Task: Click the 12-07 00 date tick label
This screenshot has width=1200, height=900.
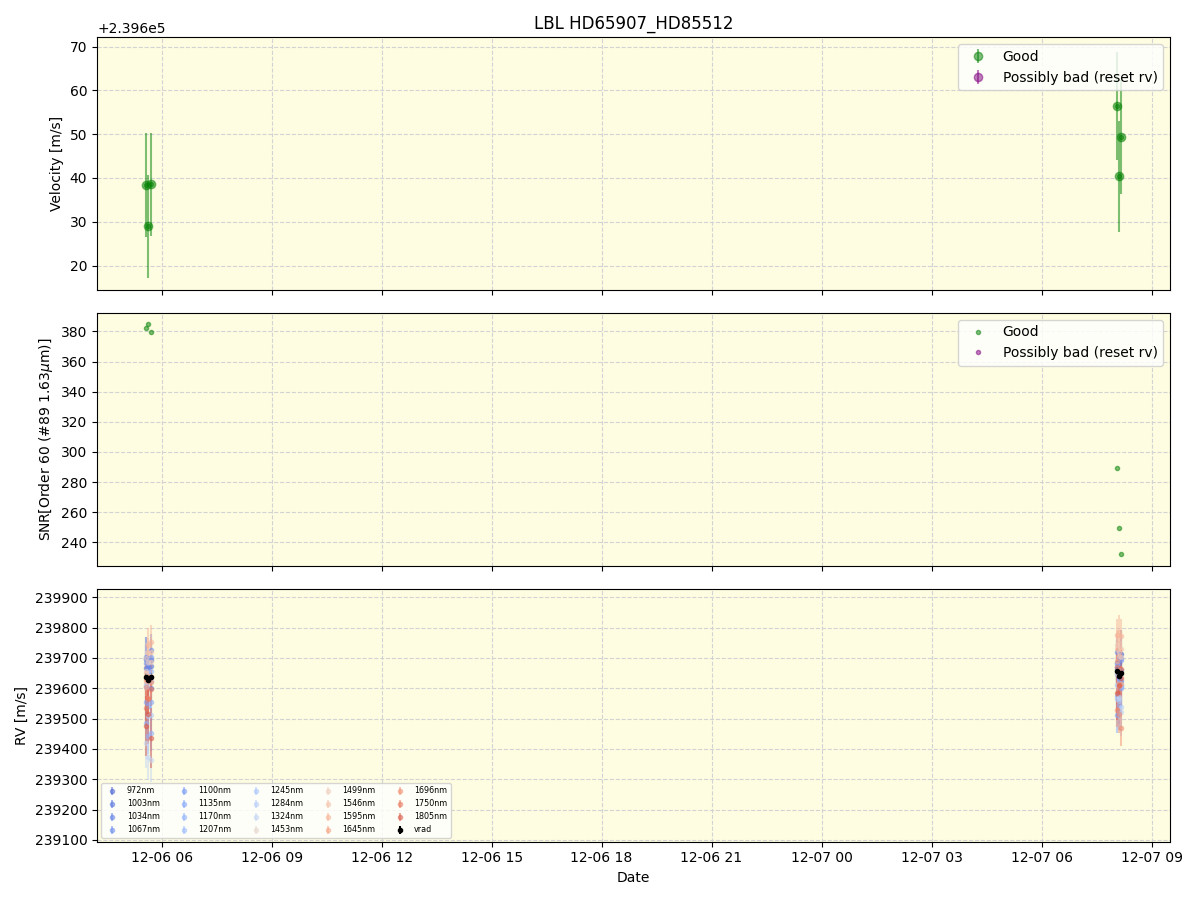Action: coord(822,857)
